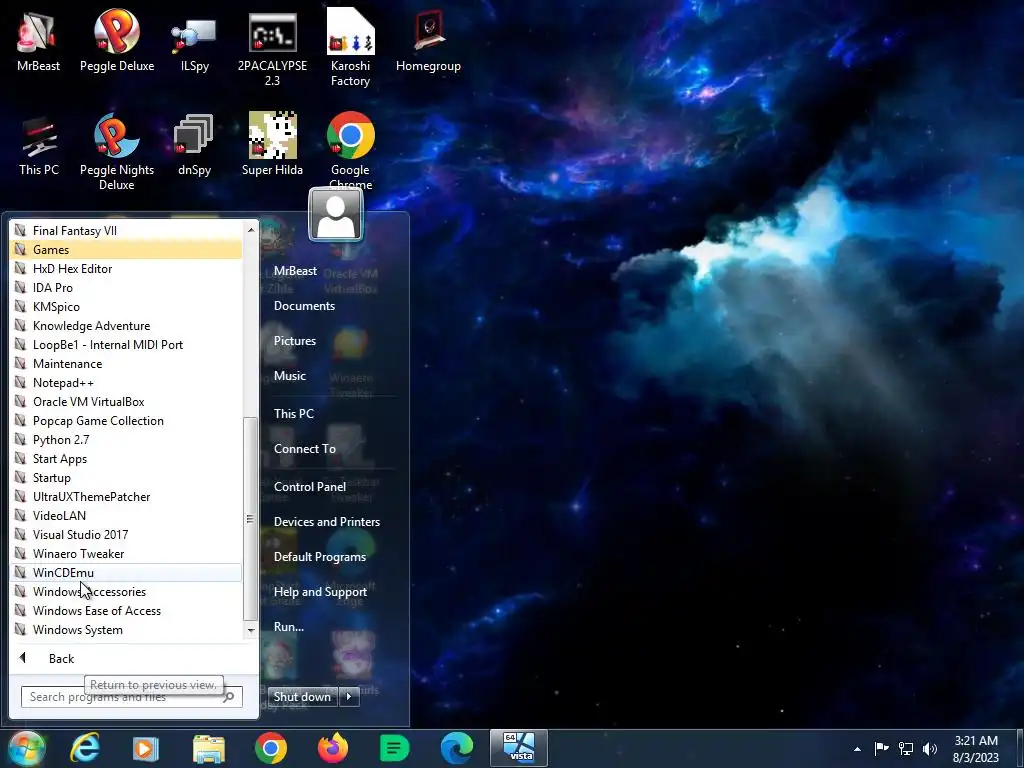
Task: Select the dnSpy desktop icon
Action: point(195,145)
